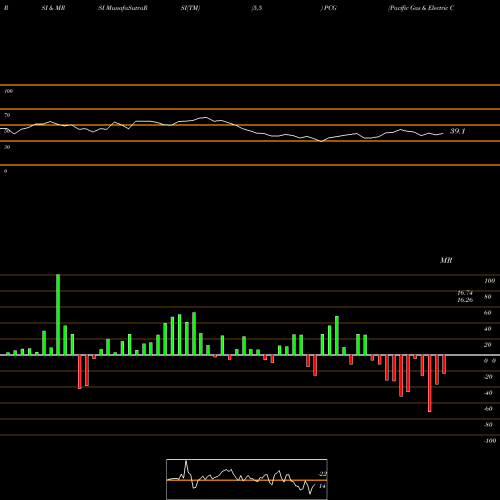Click the 16.26 value label
The height and width of the screenshot is (500, 500).
465,300
